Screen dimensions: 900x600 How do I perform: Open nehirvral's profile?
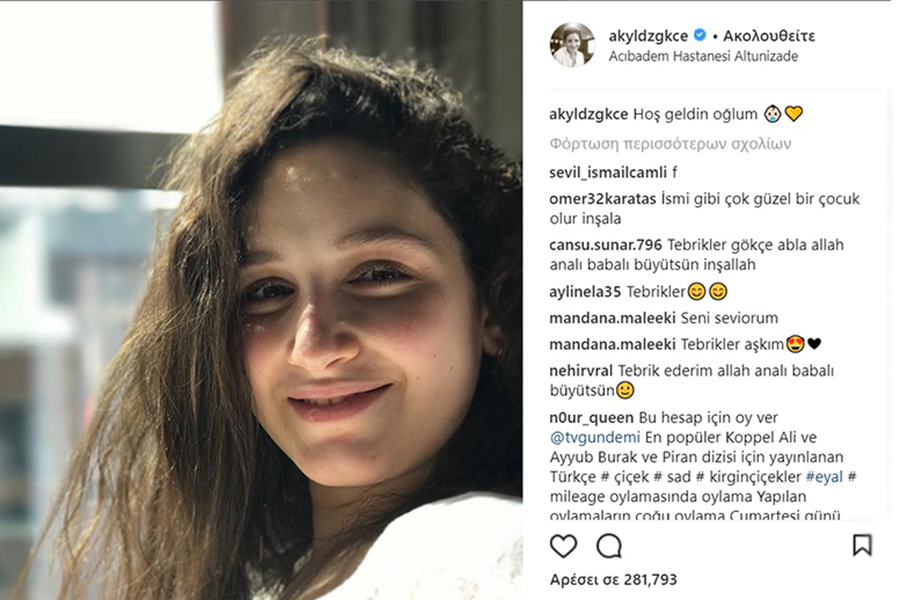pyautogui.click(x=581, y=371)
